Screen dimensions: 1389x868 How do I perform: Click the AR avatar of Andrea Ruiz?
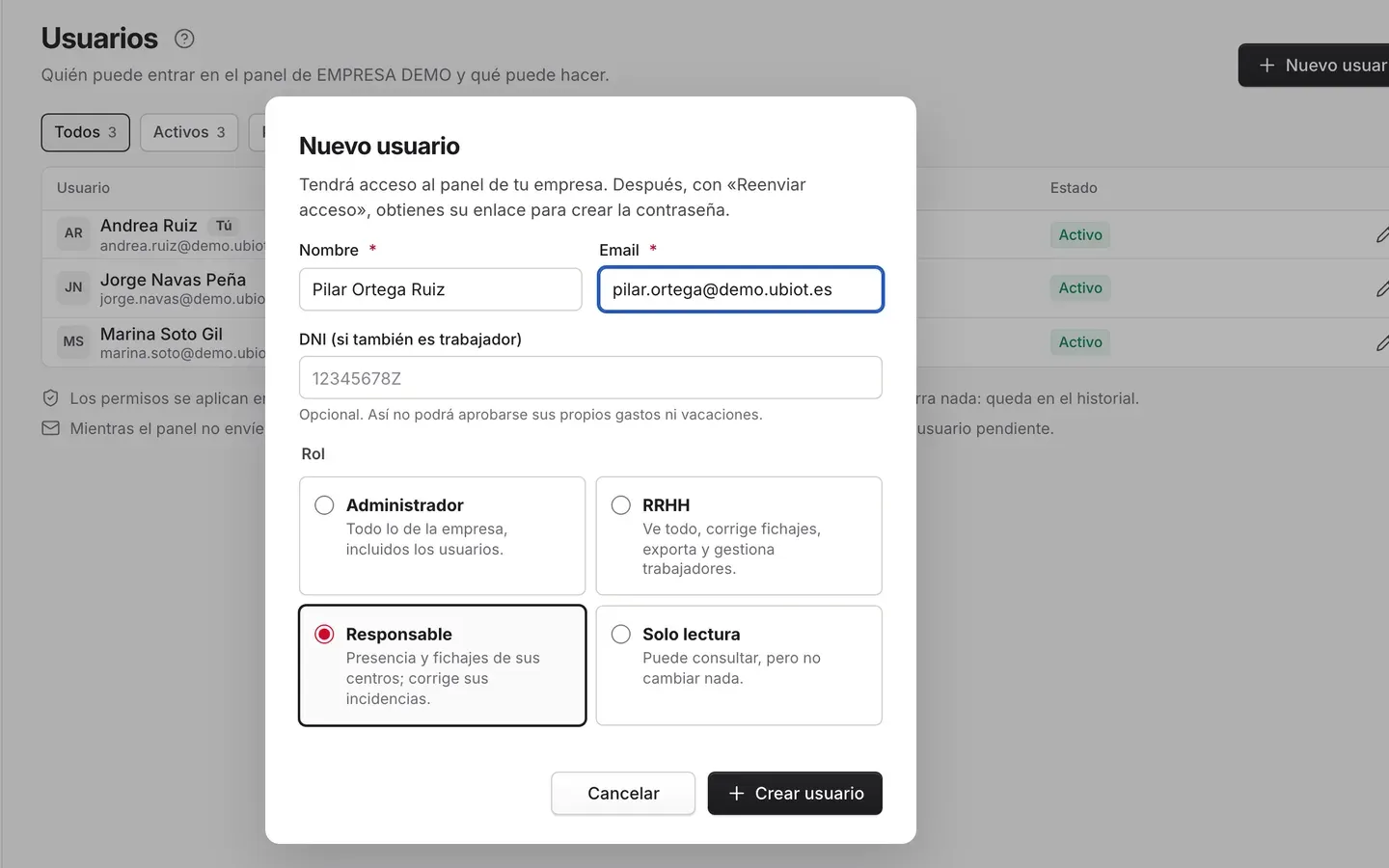(x=73, y=233)
